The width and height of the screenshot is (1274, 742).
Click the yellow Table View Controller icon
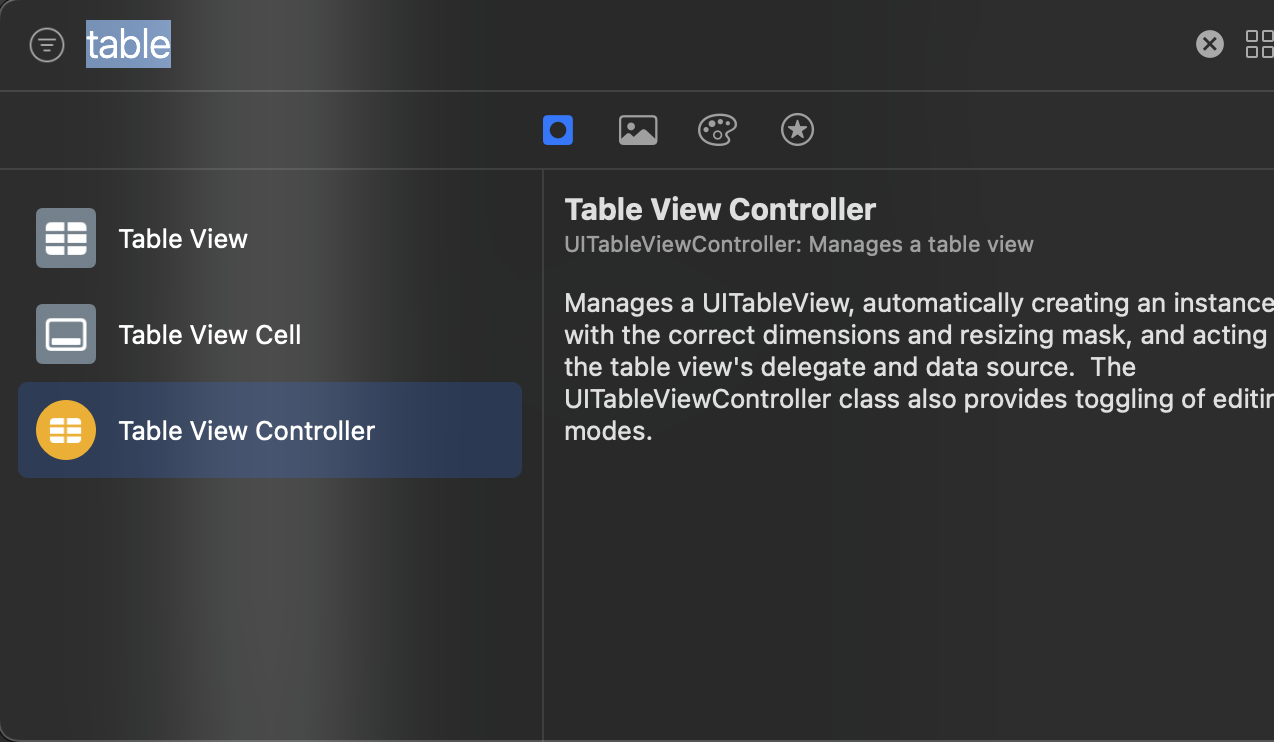[66, 430]
